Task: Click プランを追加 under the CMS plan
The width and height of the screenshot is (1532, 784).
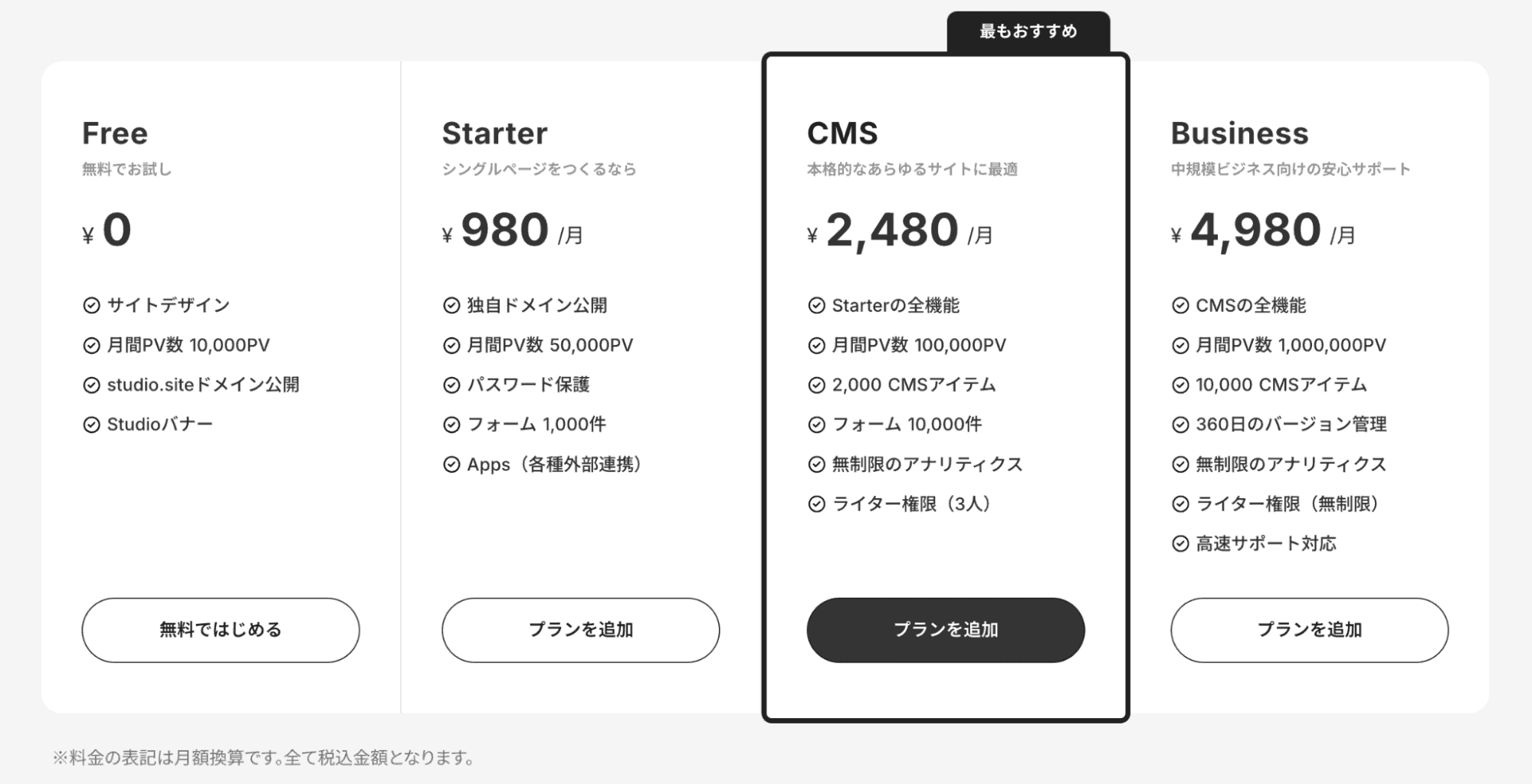Action: (x=944, y=629)
